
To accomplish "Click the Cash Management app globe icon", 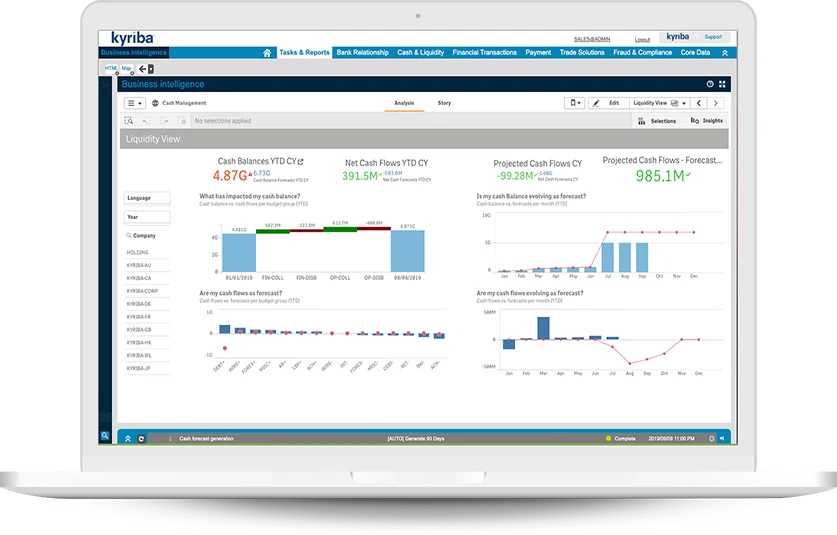I will pyautogui.click(x=155, y=103).
